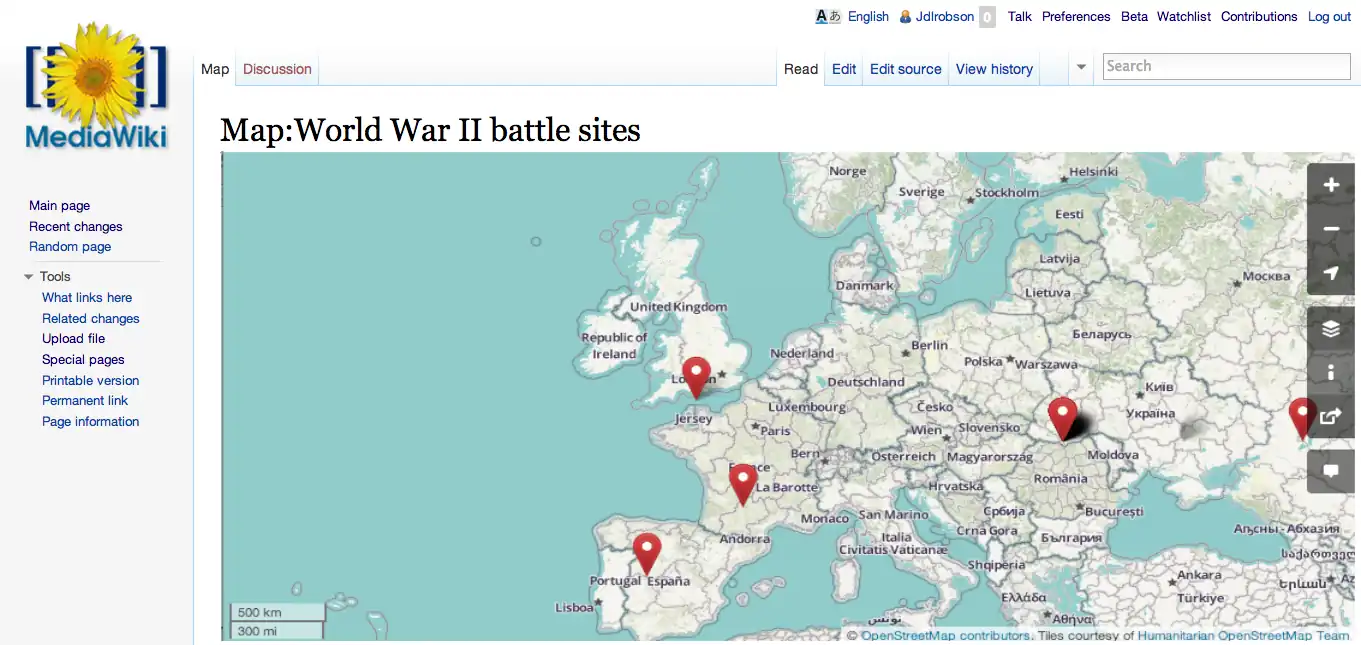Open the map comment icon

(x=1330, y=470)
